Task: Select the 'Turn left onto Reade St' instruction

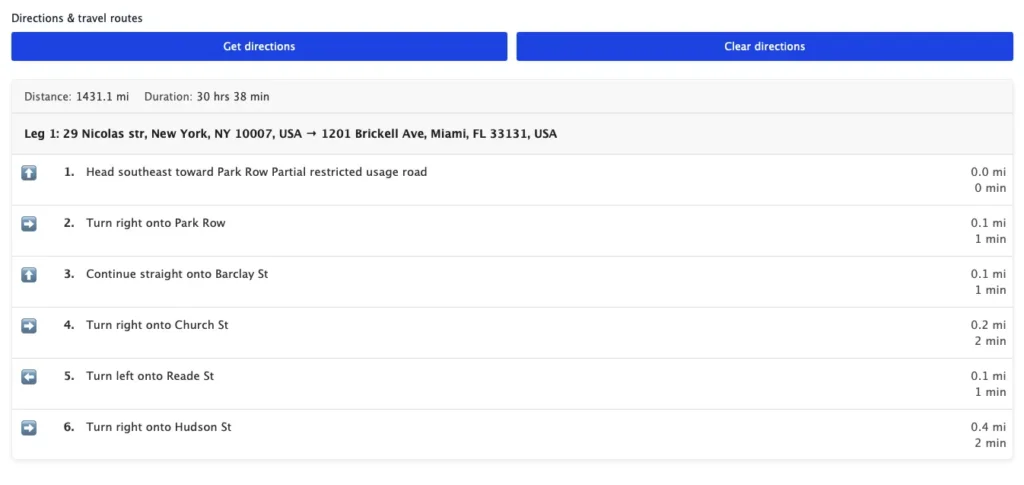Action: (x=150, y=376)
